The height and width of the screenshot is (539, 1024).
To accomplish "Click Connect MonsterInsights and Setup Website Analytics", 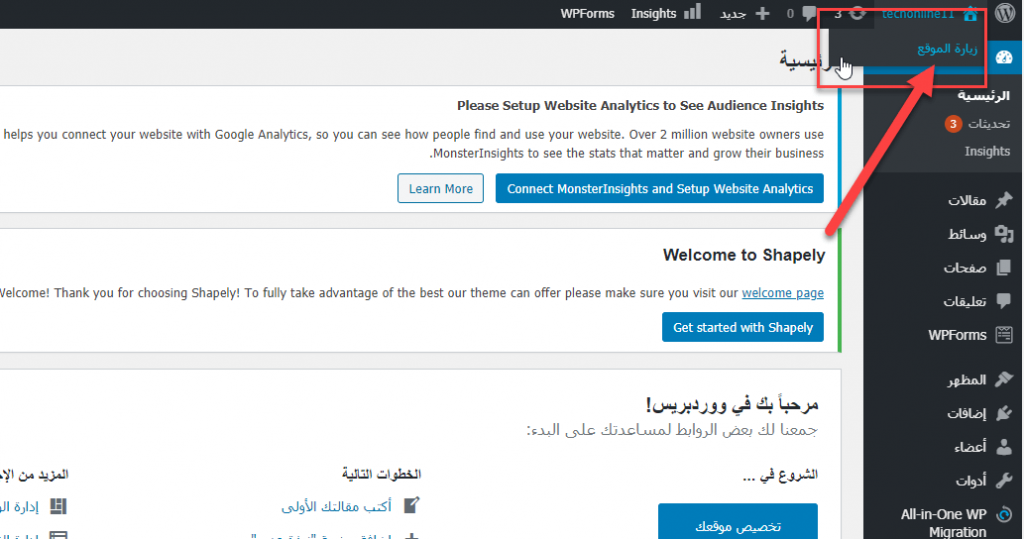I will [660, 188].
